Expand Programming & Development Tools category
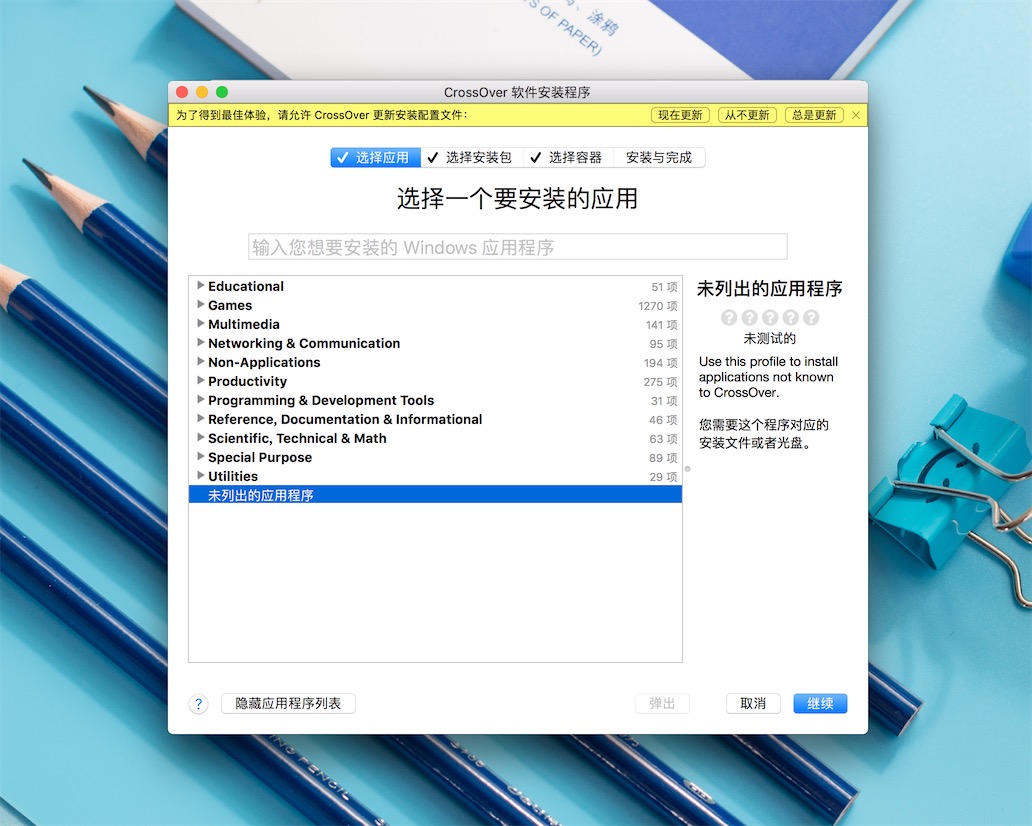 200,400
